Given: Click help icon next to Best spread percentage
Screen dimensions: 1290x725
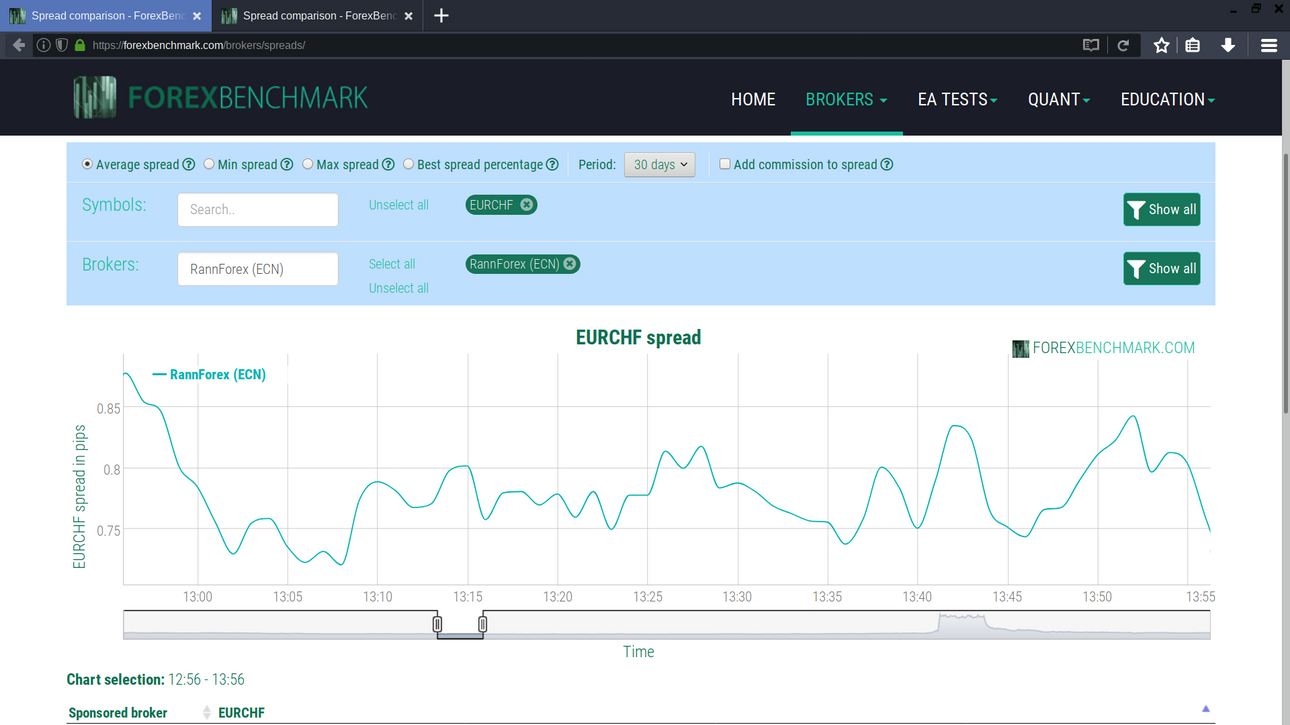Looking at the screenshot, I should click(x=552, y=165).
